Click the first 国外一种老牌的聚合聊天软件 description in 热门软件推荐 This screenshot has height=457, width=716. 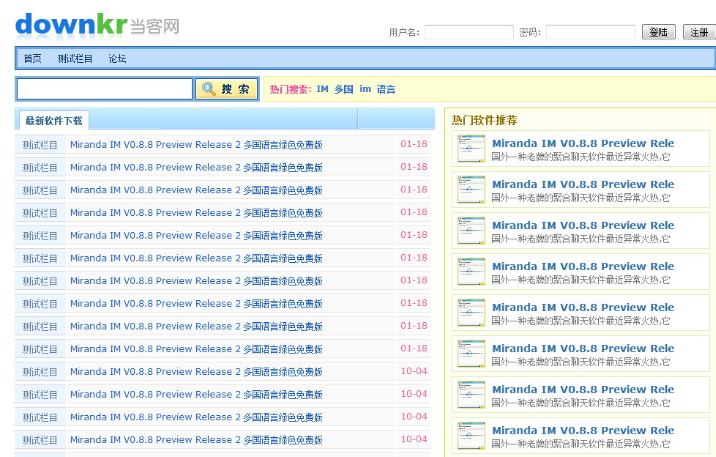580,157
